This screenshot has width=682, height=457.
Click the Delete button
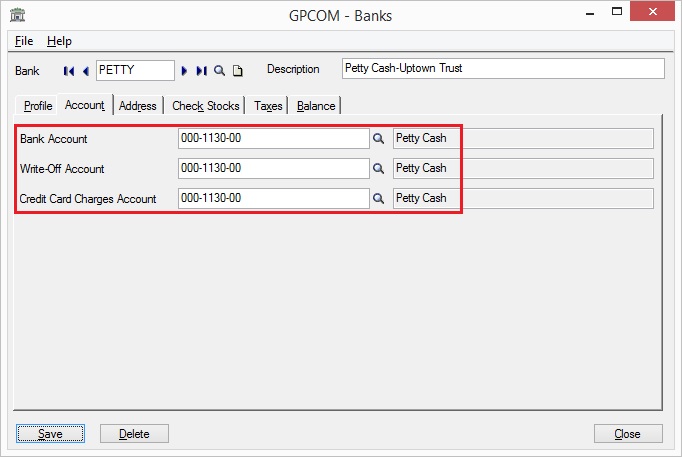[x=134, y=434]
